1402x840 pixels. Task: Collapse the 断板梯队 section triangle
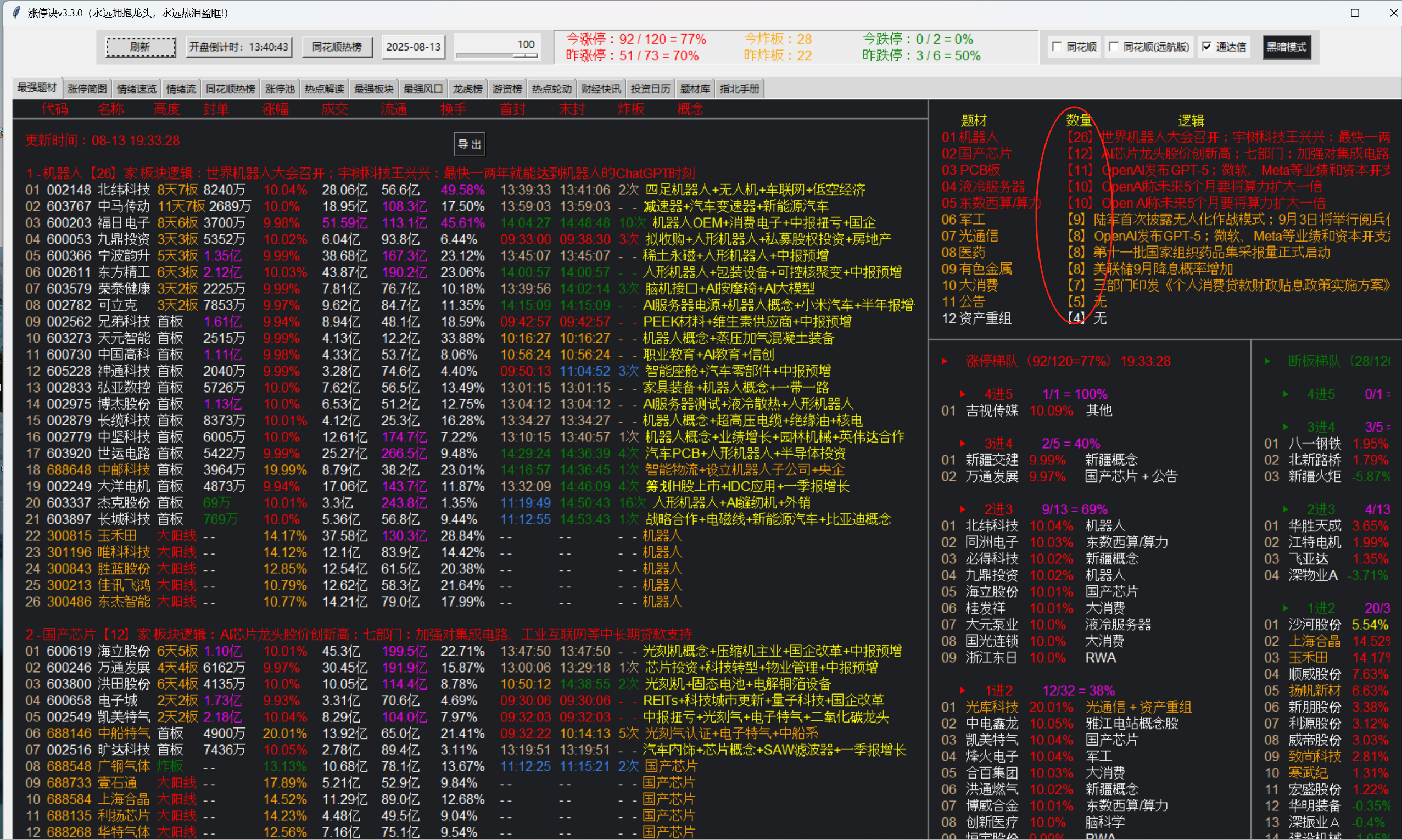point(1268,361)
